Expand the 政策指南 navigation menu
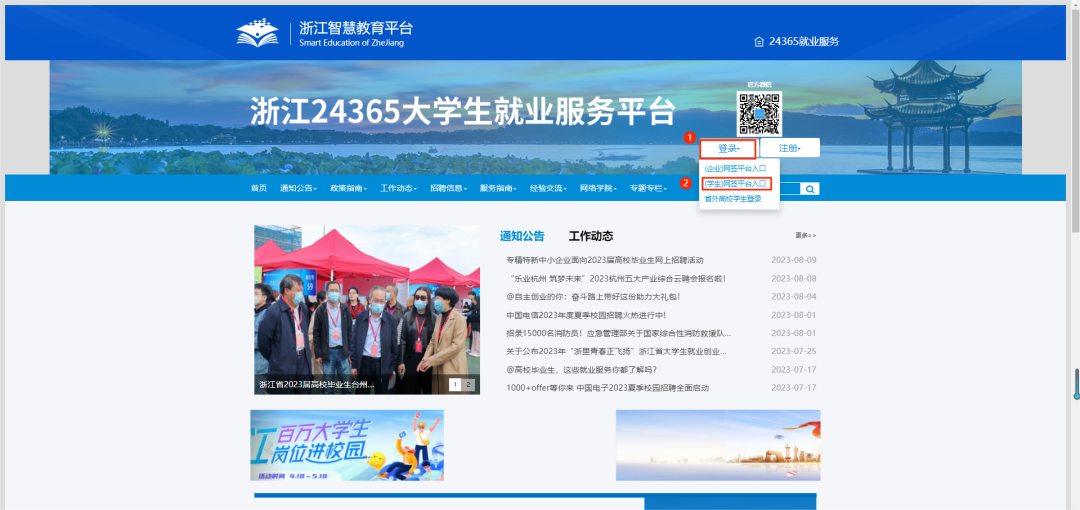This screenshot has width=1080, height=510. pyautogui.click(x=348, y=188)
